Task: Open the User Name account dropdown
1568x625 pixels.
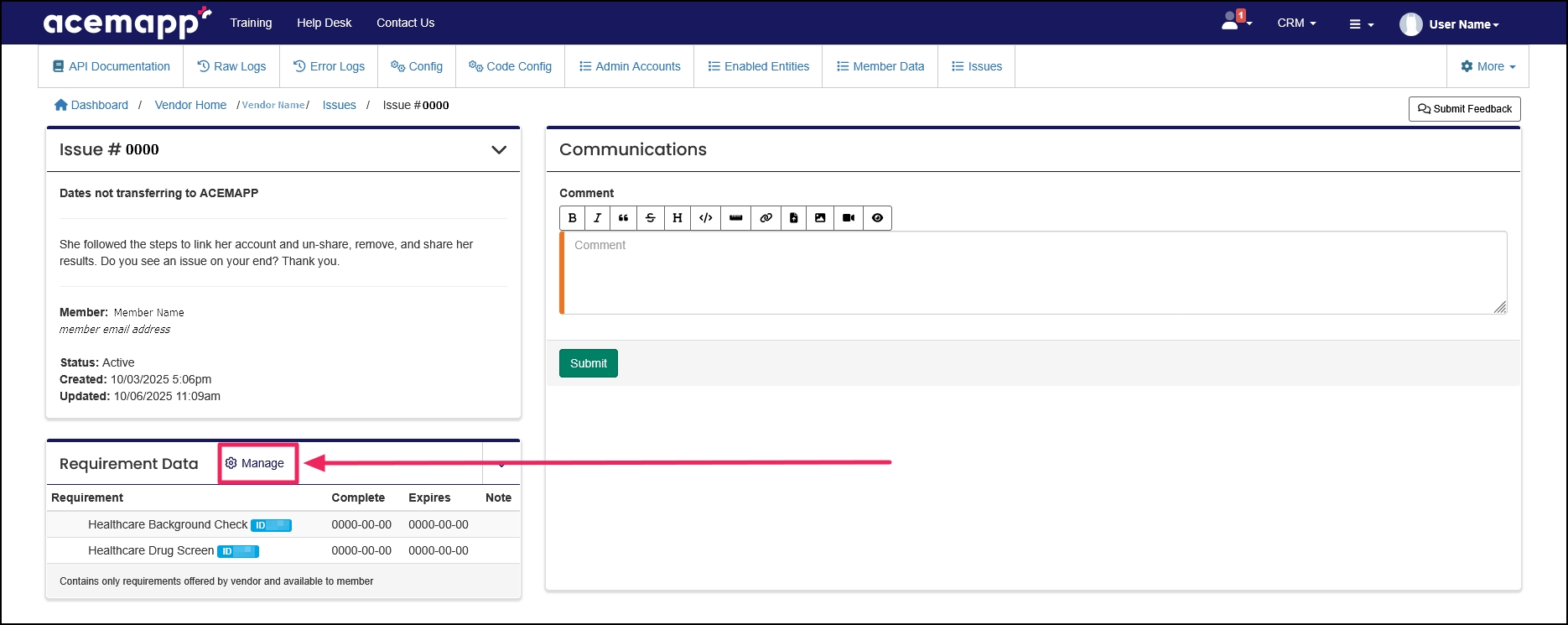Action: [1463, 24]
